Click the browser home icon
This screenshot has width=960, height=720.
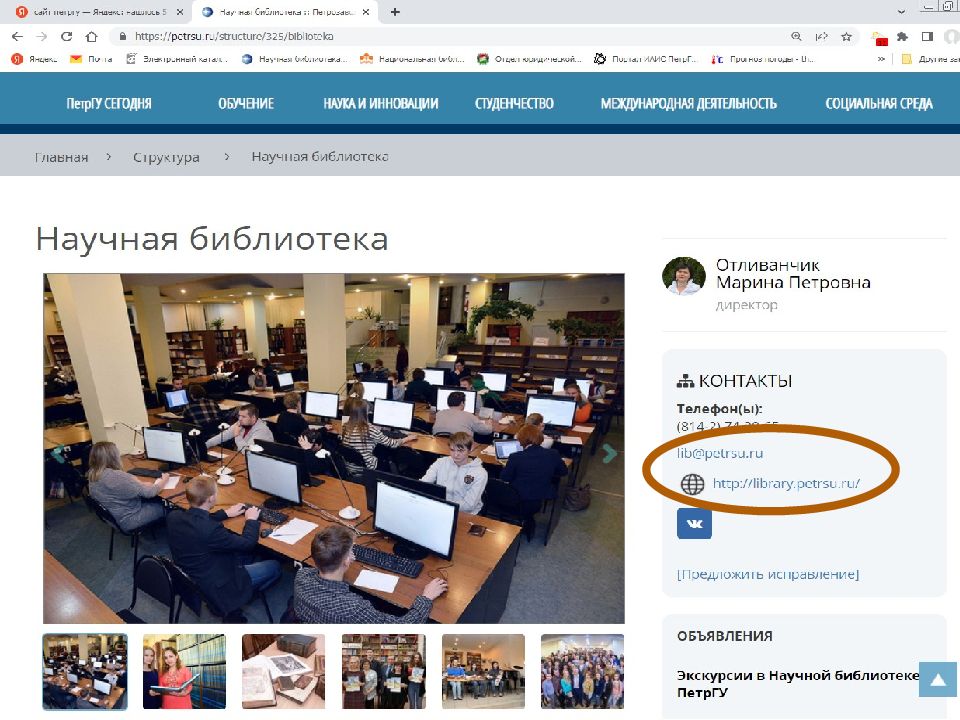(91, 36)
